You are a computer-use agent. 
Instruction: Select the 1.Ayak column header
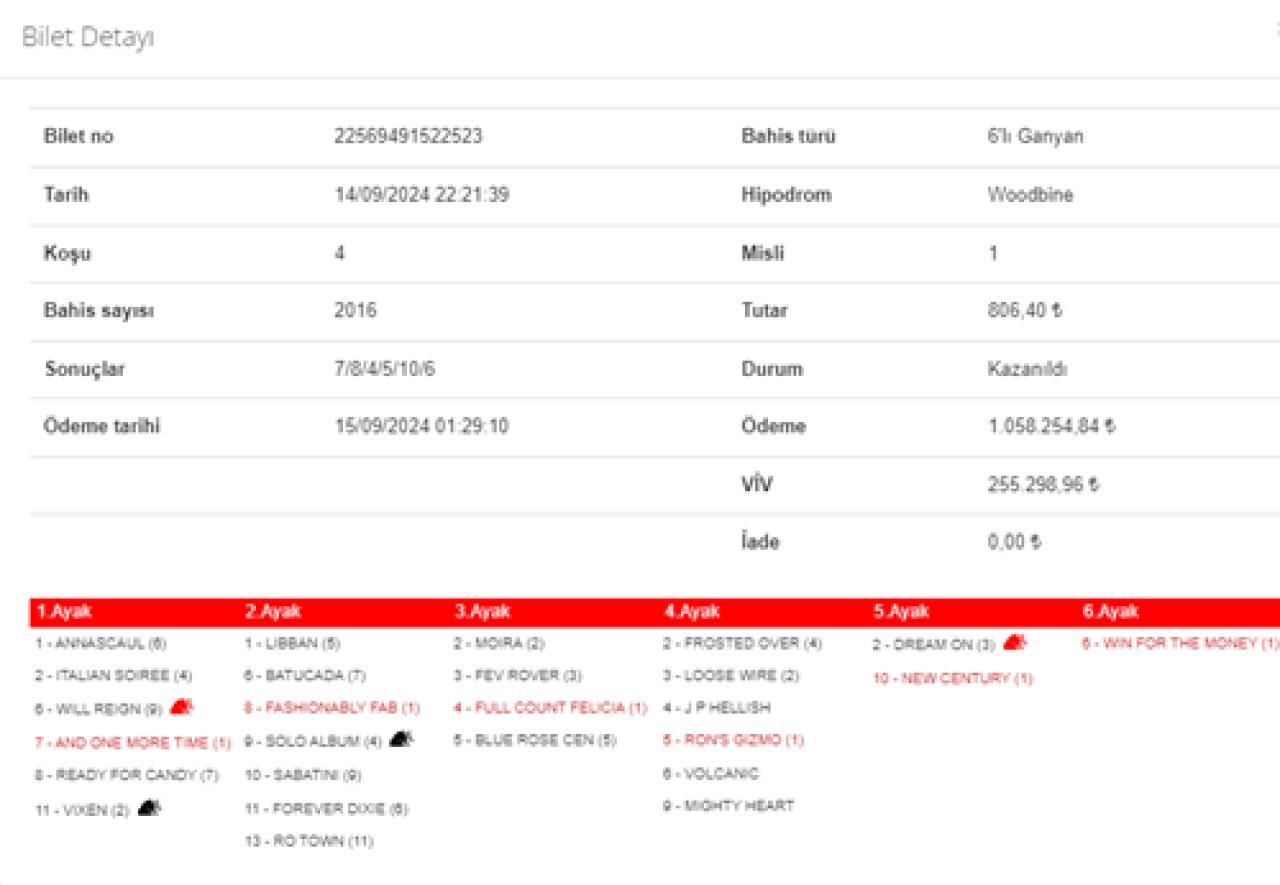63,612
